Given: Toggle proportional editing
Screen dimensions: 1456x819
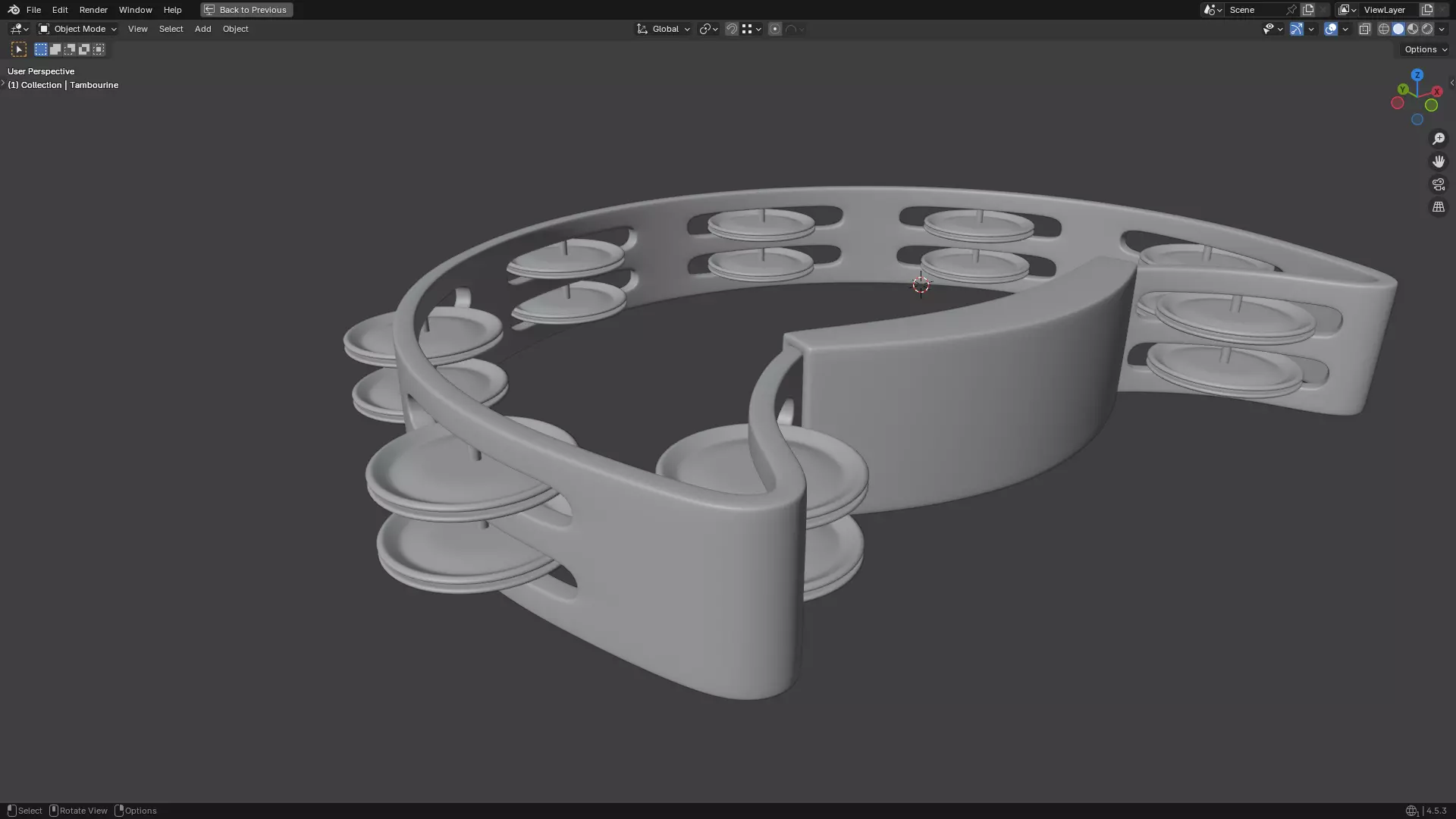Looking at the screenshot, I should [774, 29].
